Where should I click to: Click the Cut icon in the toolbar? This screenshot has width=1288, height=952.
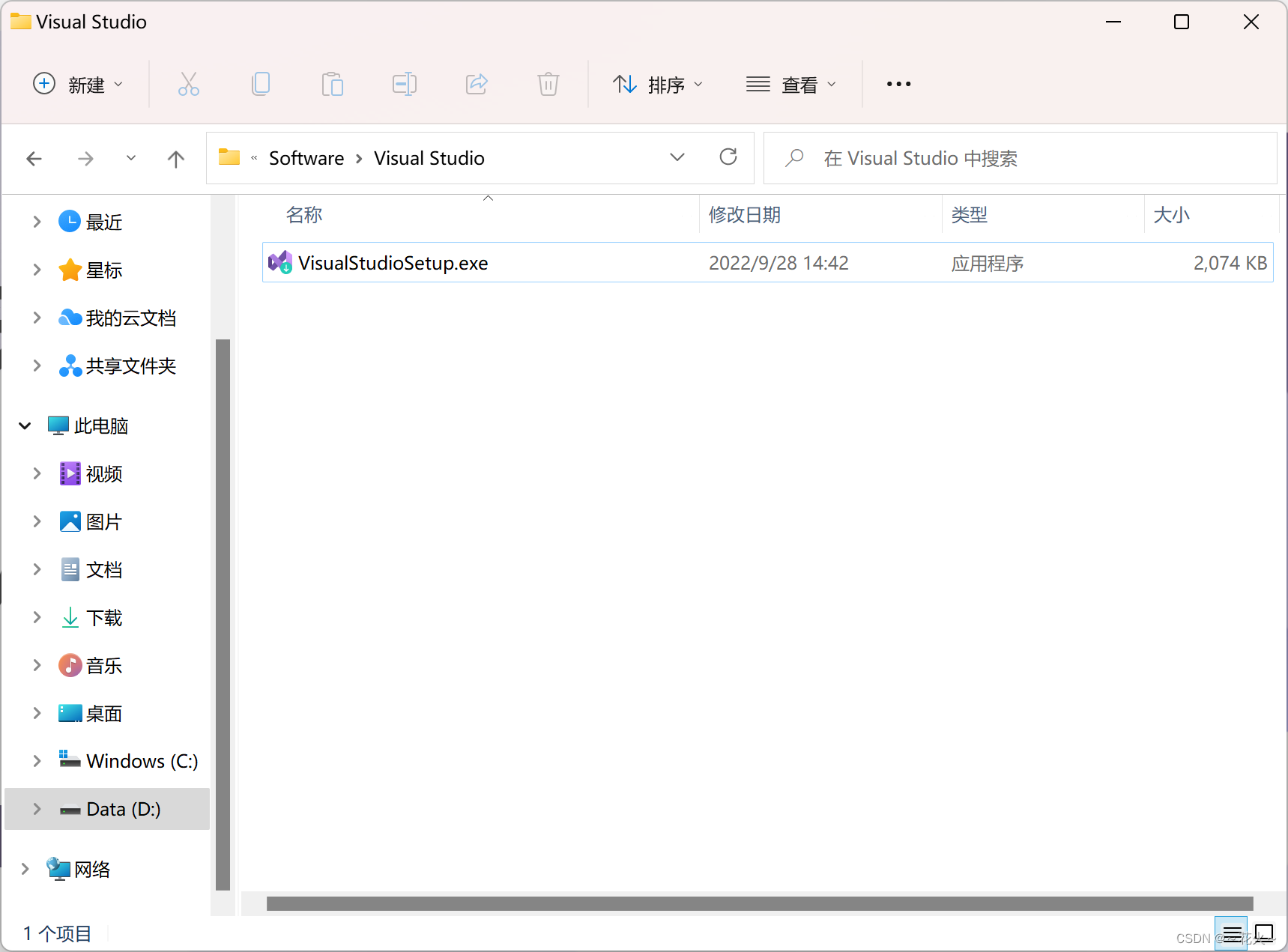188,84
